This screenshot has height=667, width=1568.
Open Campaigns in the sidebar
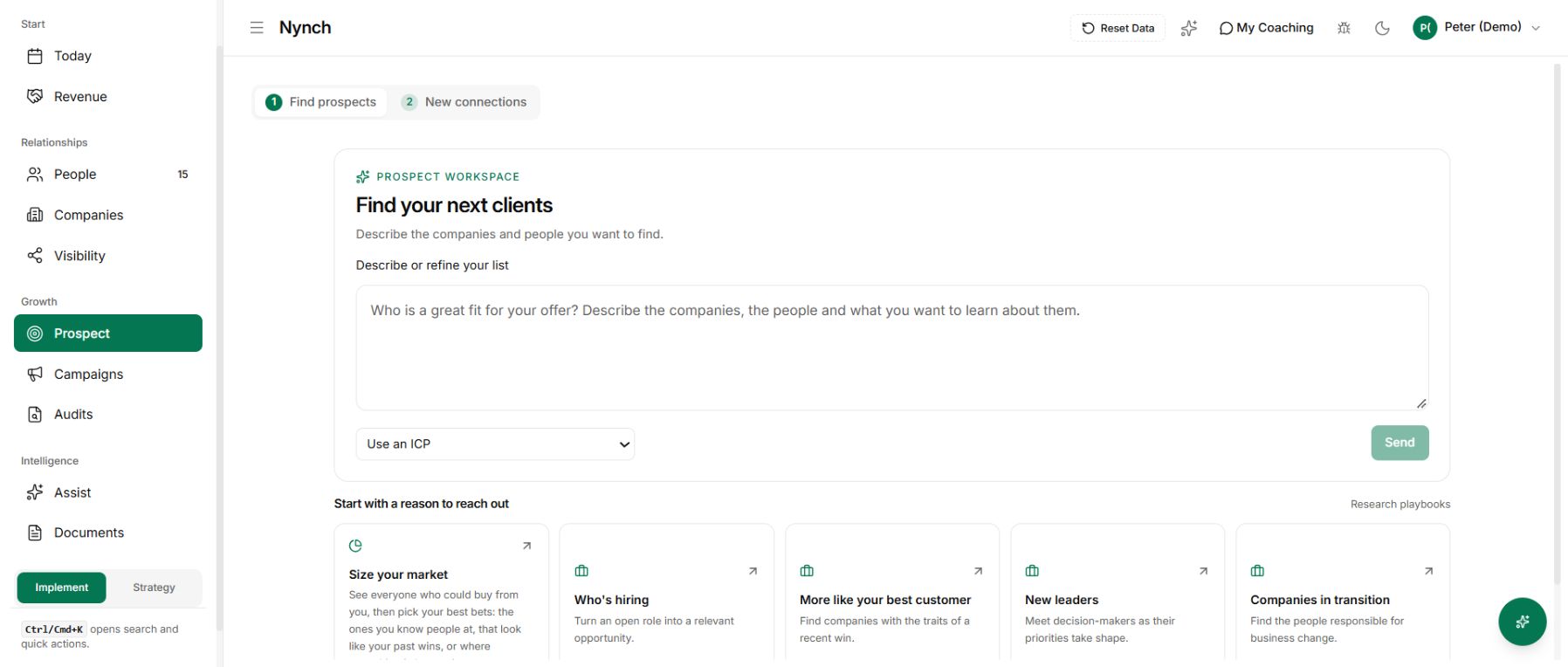tap(108, 374)
